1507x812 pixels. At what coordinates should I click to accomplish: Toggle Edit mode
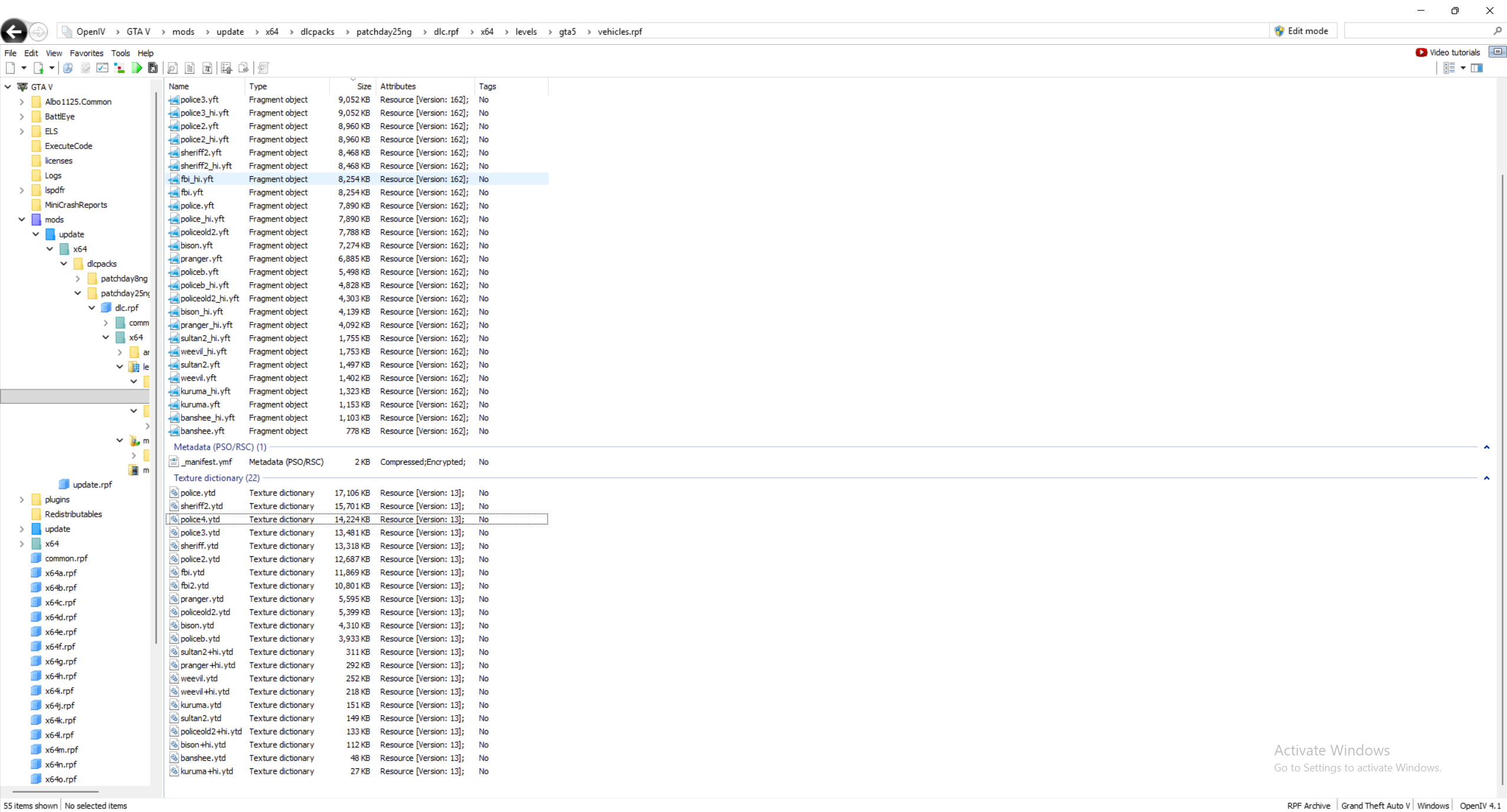pos(1301,31)
